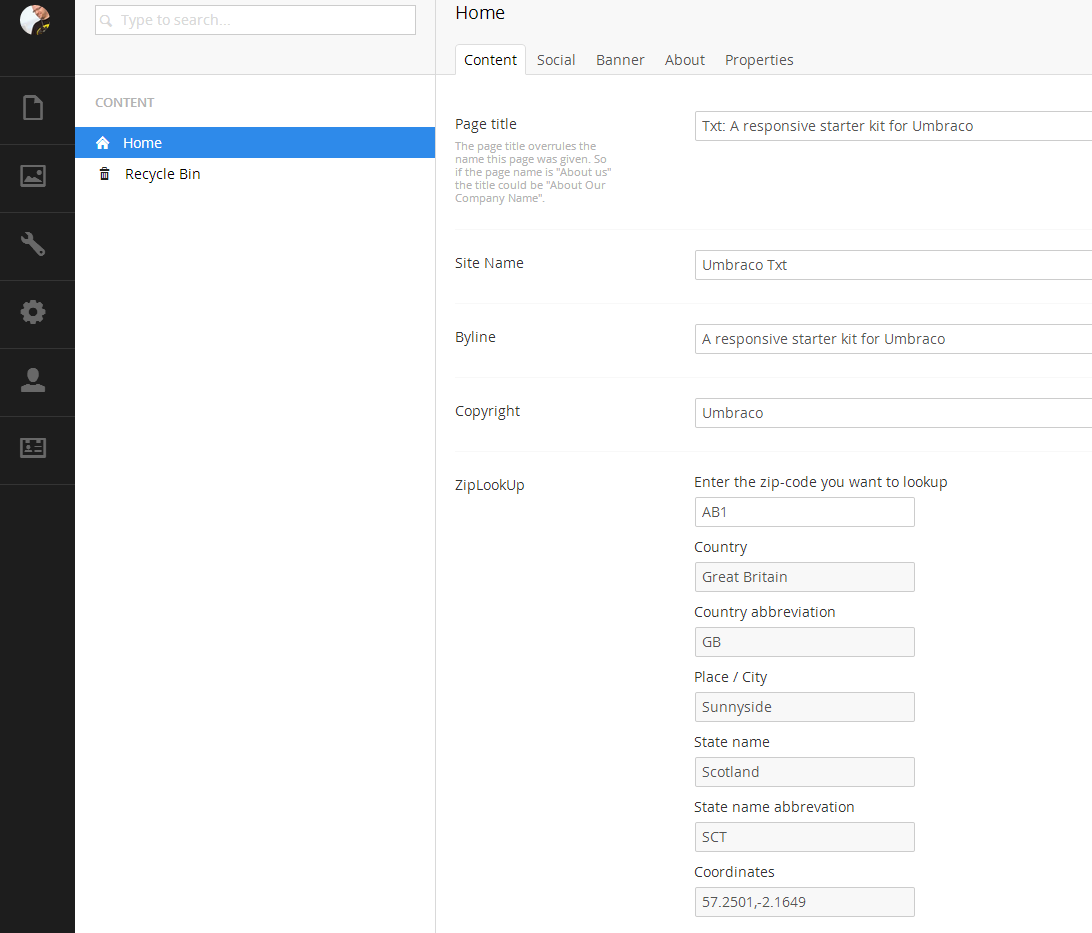The height and width of the screenshot is (933, 1092).
Task: Click the Recycle Bin trash icon
Action: click(104, 174)
